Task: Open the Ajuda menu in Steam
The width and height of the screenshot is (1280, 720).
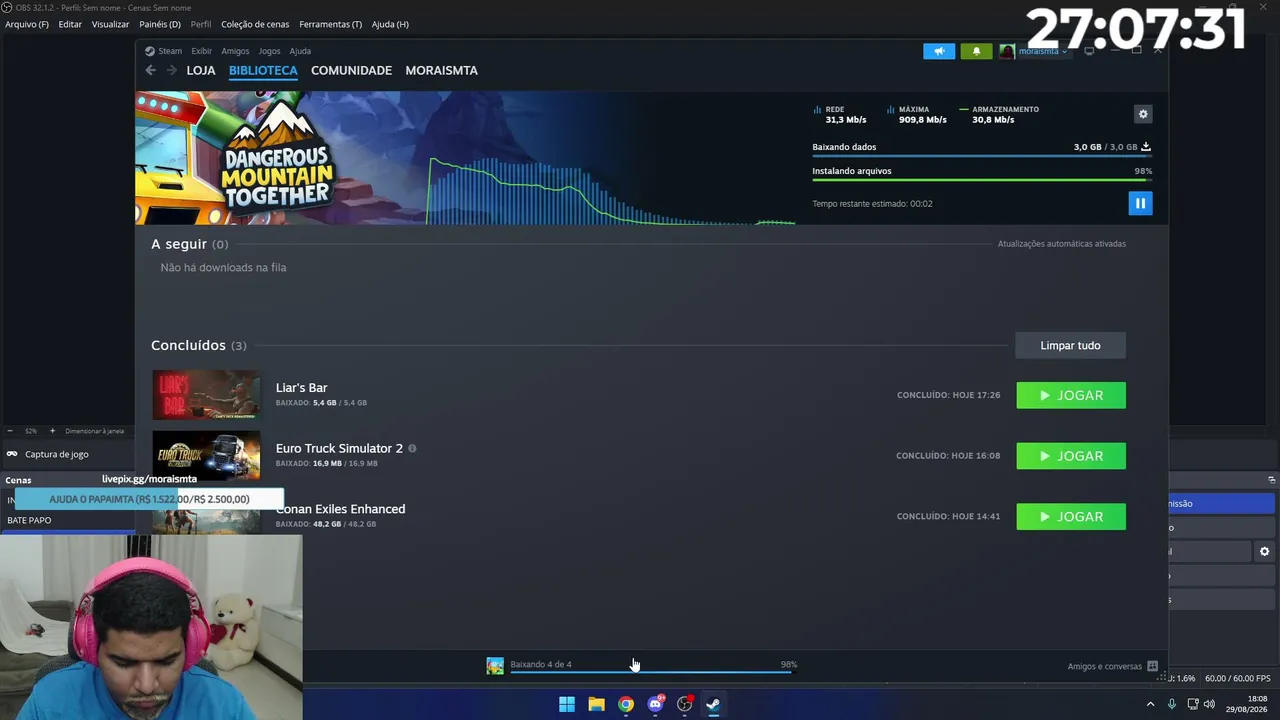Action: point(300,51)
